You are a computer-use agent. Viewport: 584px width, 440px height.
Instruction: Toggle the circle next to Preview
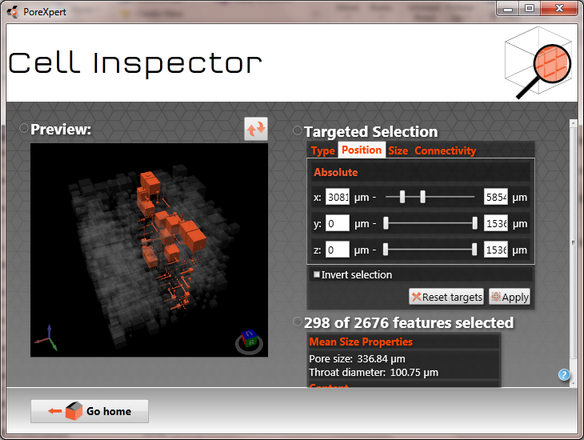(x=23, y=128)
